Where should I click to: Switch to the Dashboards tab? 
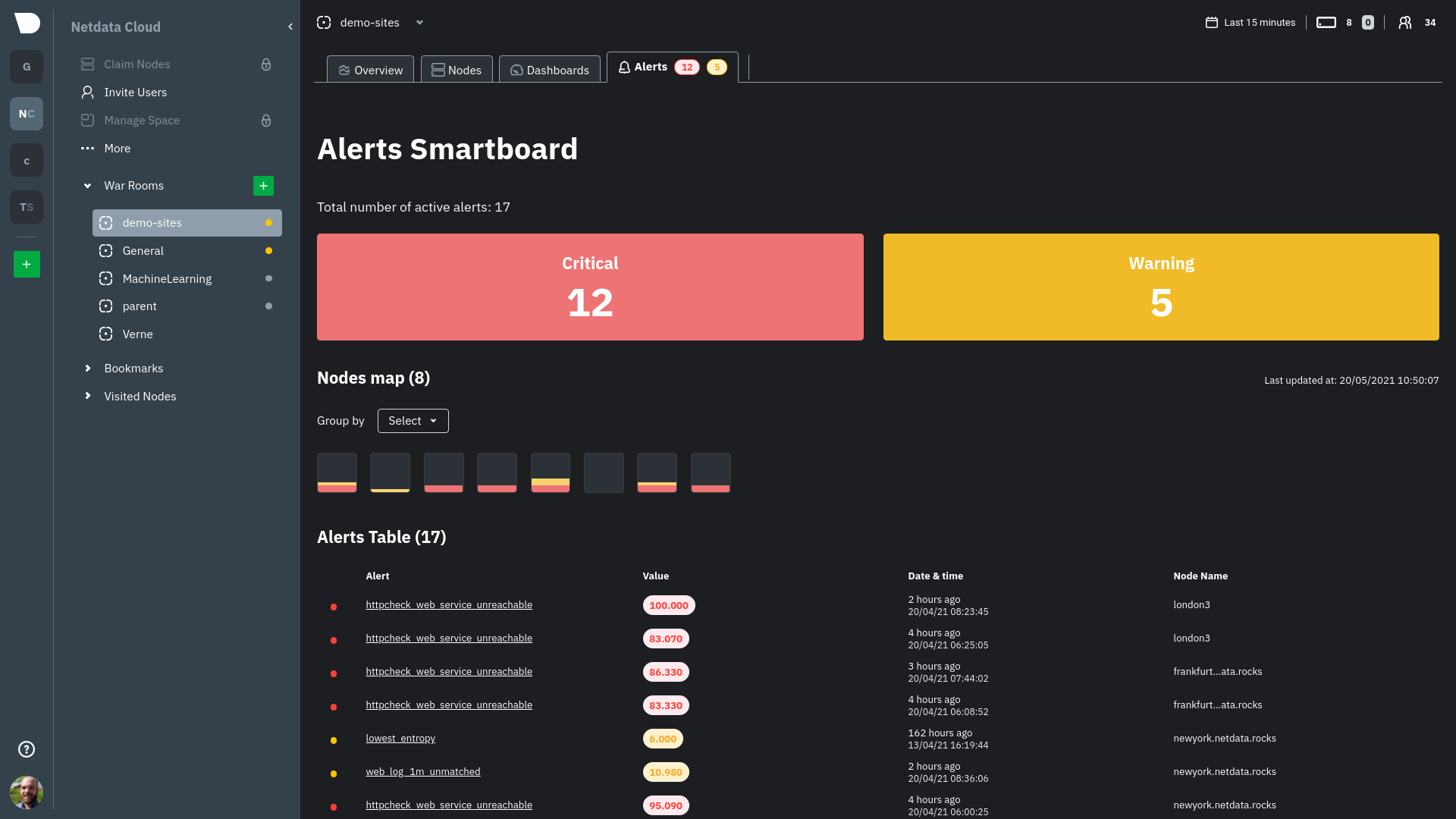tap(550, 70)
